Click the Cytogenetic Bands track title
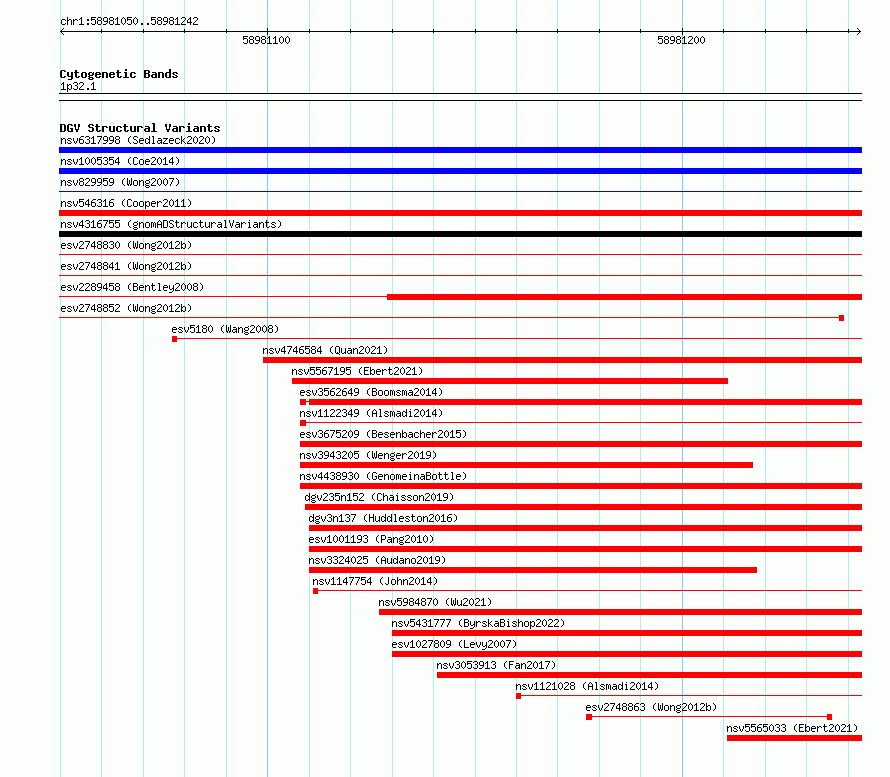890x777 pixels. [x=119, y=74]
